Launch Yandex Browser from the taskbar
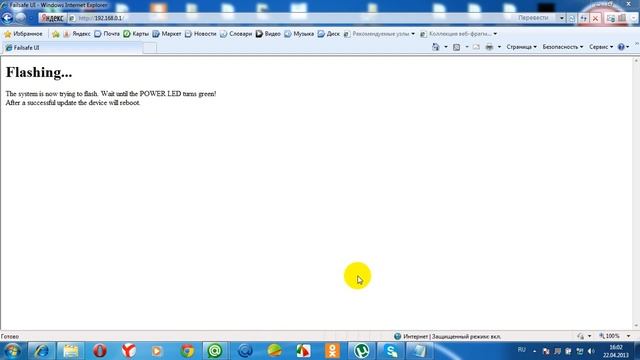640x360 pixels. (129, 351)
